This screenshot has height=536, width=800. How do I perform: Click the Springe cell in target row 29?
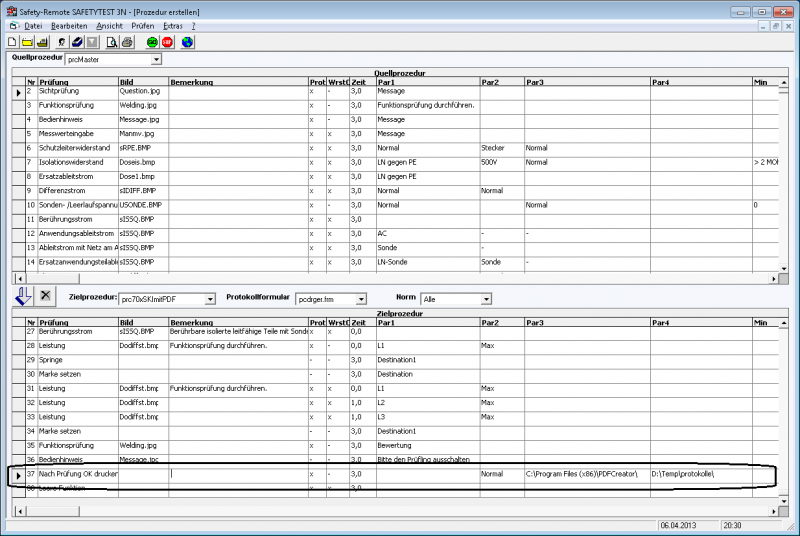pyautogui.click(x=78, y=360)
